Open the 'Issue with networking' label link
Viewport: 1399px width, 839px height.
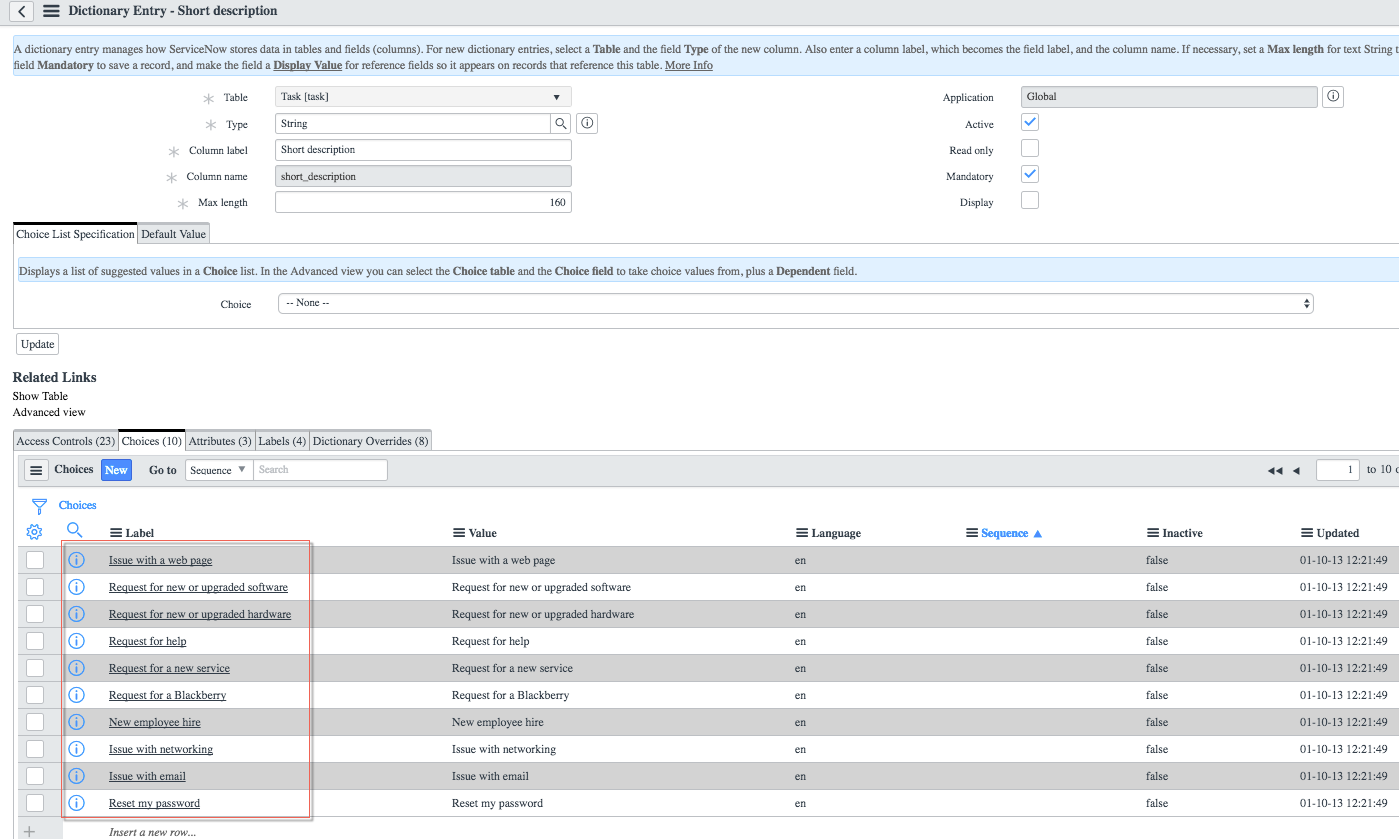[x=161, y=749]
